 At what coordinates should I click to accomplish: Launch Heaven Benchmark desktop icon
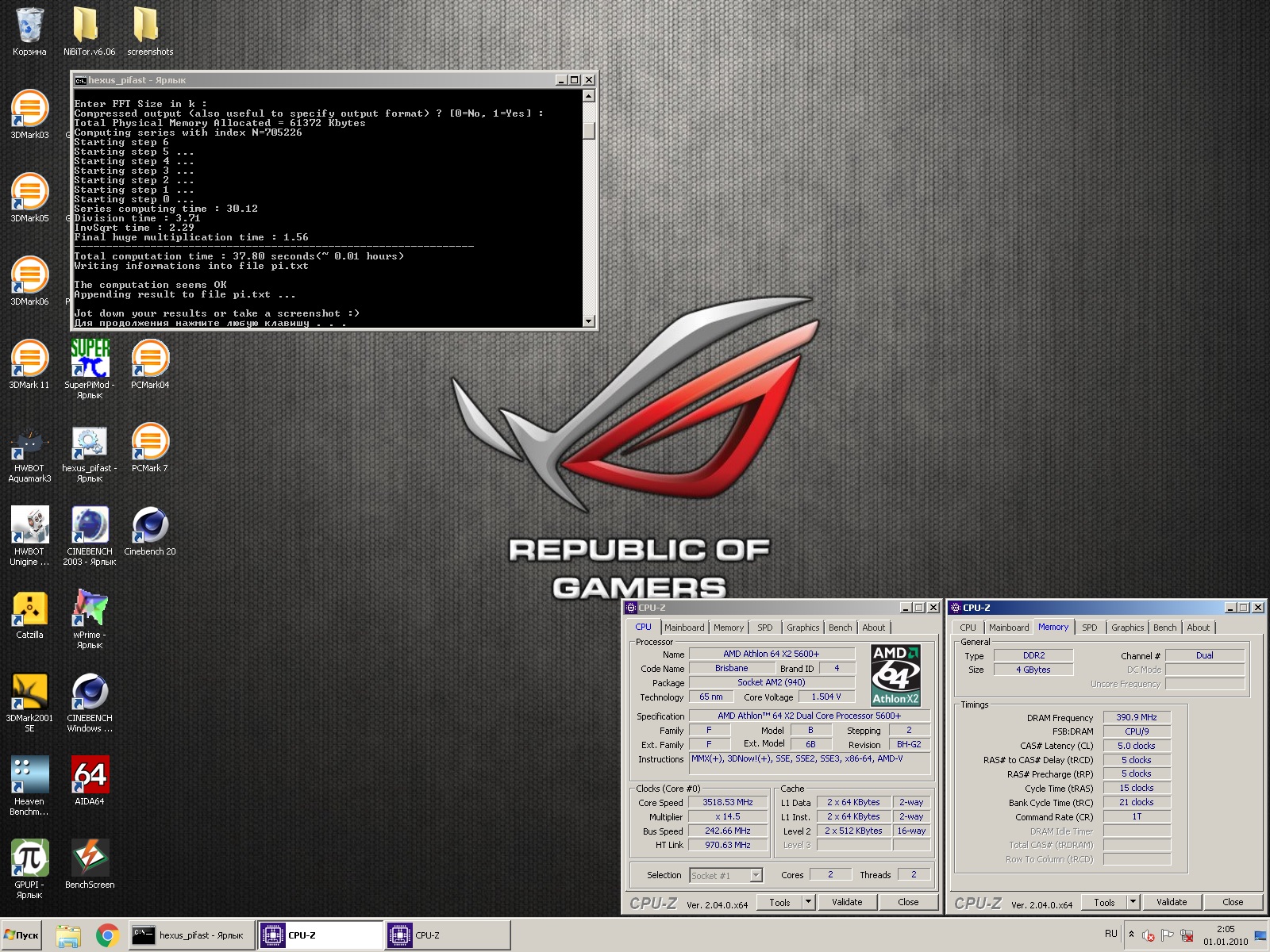[x=29, y=787]
